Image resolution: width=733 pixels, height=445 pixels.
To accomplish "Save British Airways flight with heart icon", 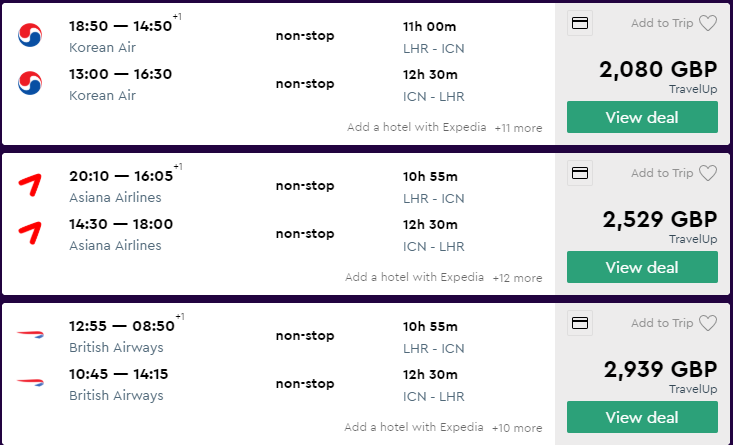I will (708, 323).
